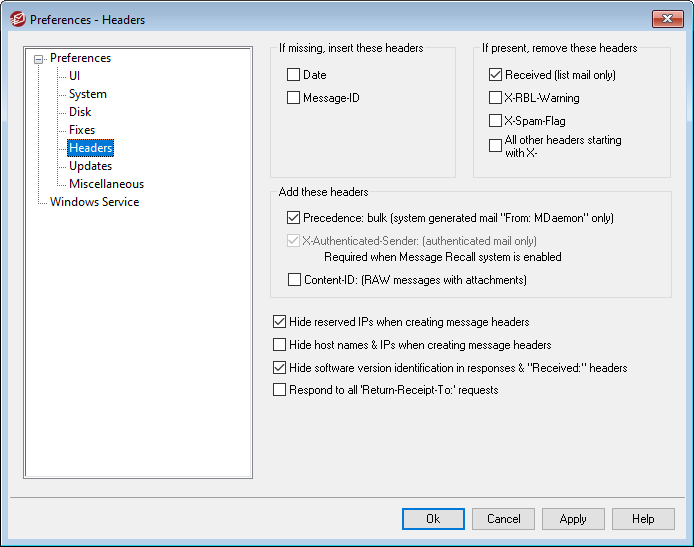Select the Fixes tree item
This screenshot has width=694, height=547.
(x=82, y=130)
